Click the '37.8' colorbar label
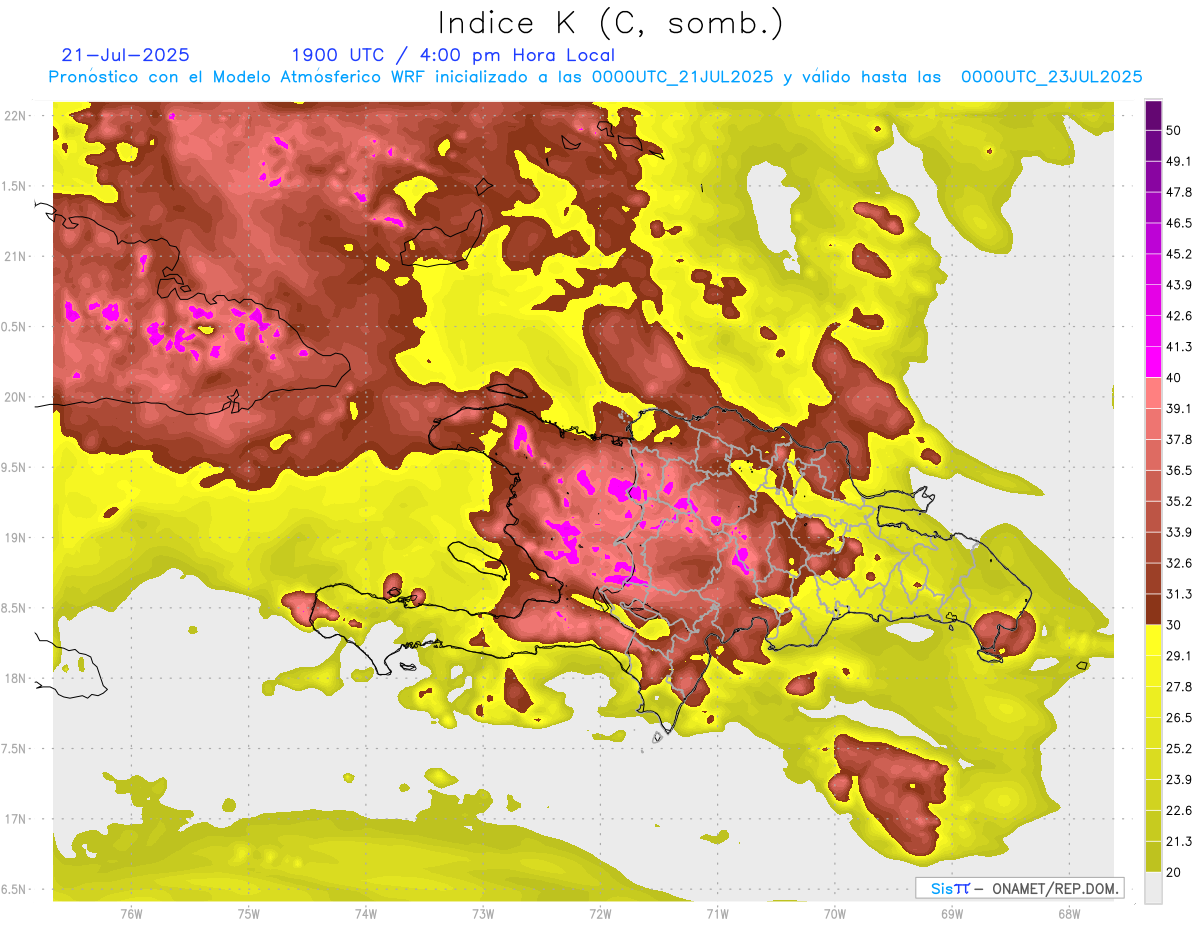This screenshot has width=1200, height=927. [x=1179, y=439]
